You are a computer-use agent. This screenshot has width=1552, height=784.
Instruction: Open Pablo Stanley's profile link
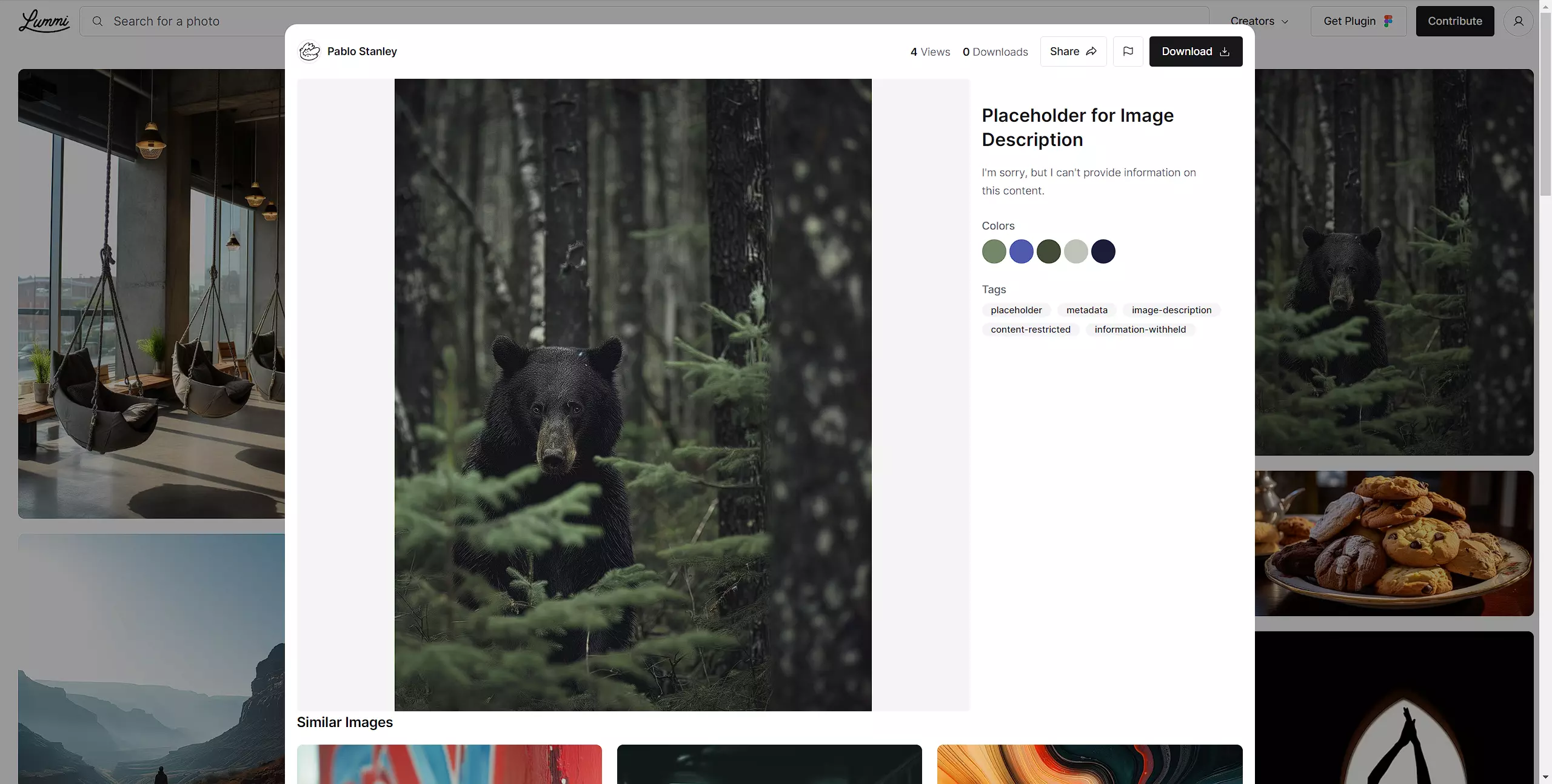[362, 51]
